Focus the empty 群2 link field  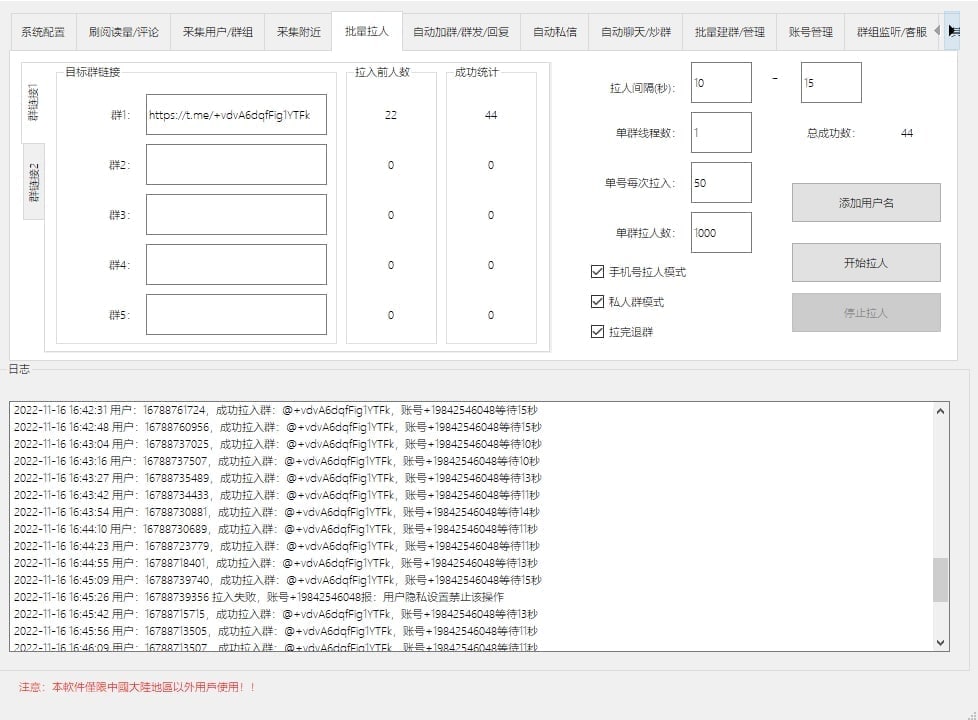tap(236, 165)
